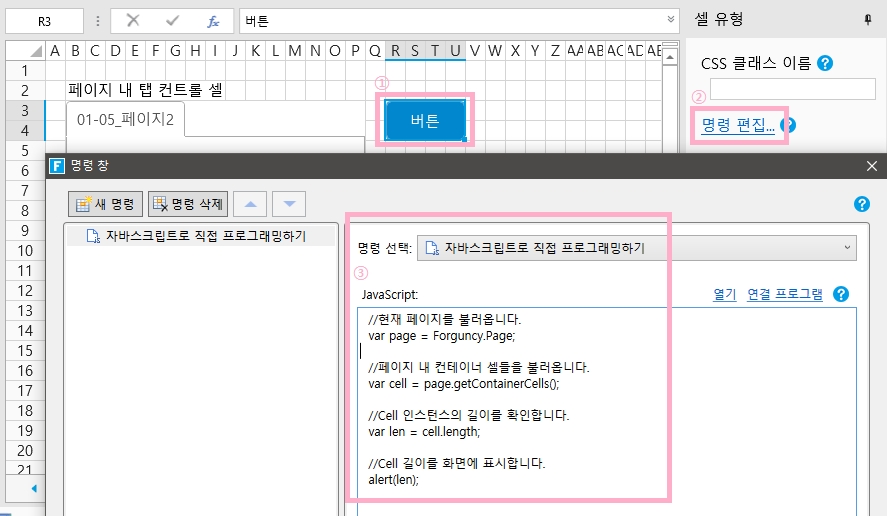Click help icon next to 명령 편집 link
Image resolution: width=887 pixels, height=516 pixels.
click(787, 125)
